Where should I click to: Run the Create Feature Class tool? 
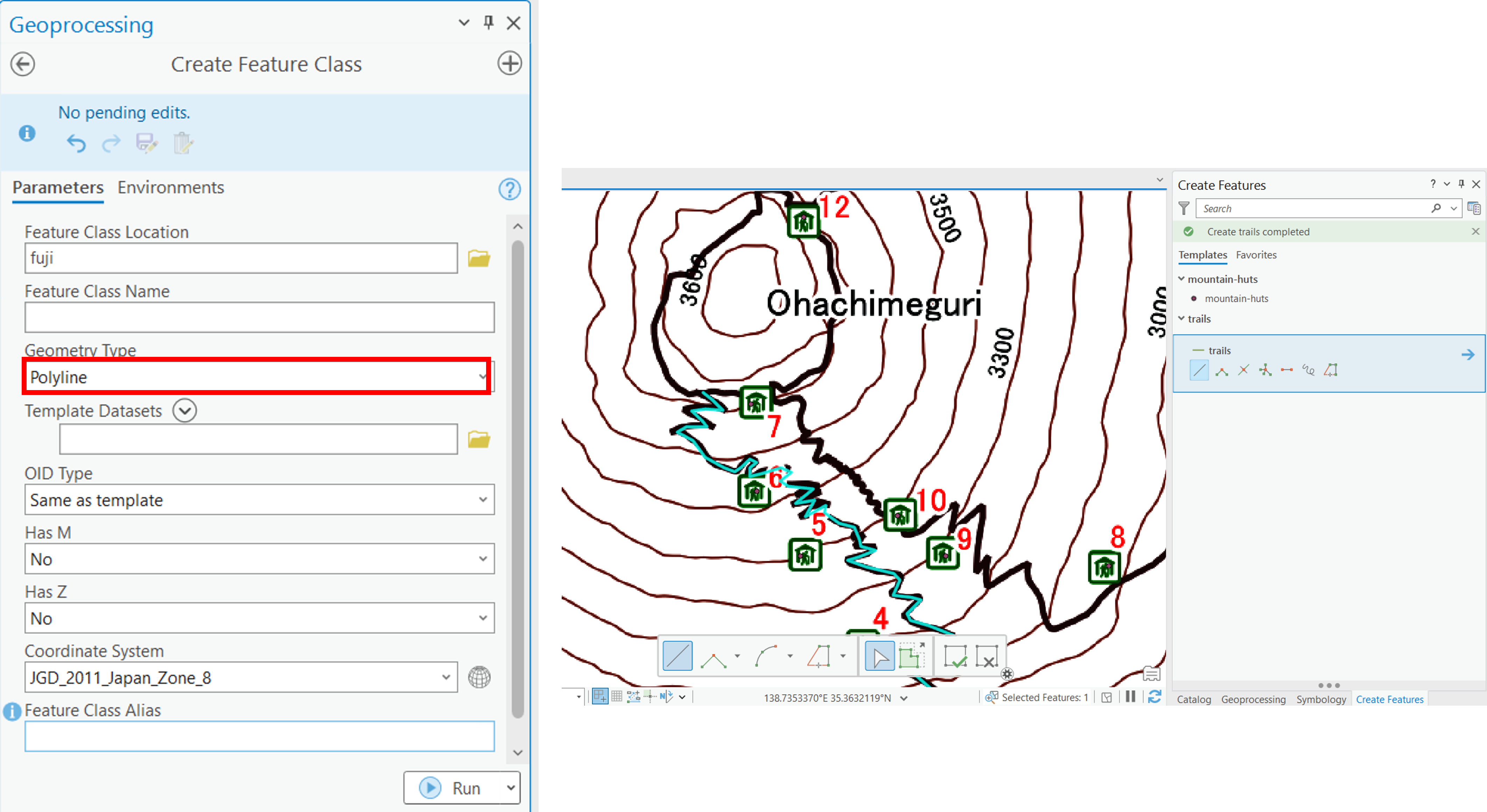(x=453, y=788)
